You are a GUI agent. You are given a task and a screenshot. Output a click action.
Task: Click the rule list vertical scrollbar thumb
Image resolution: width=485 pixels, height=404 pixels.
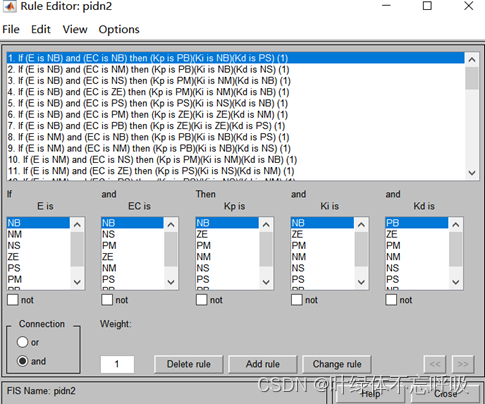pyautogui.click(x=472, y=78)
